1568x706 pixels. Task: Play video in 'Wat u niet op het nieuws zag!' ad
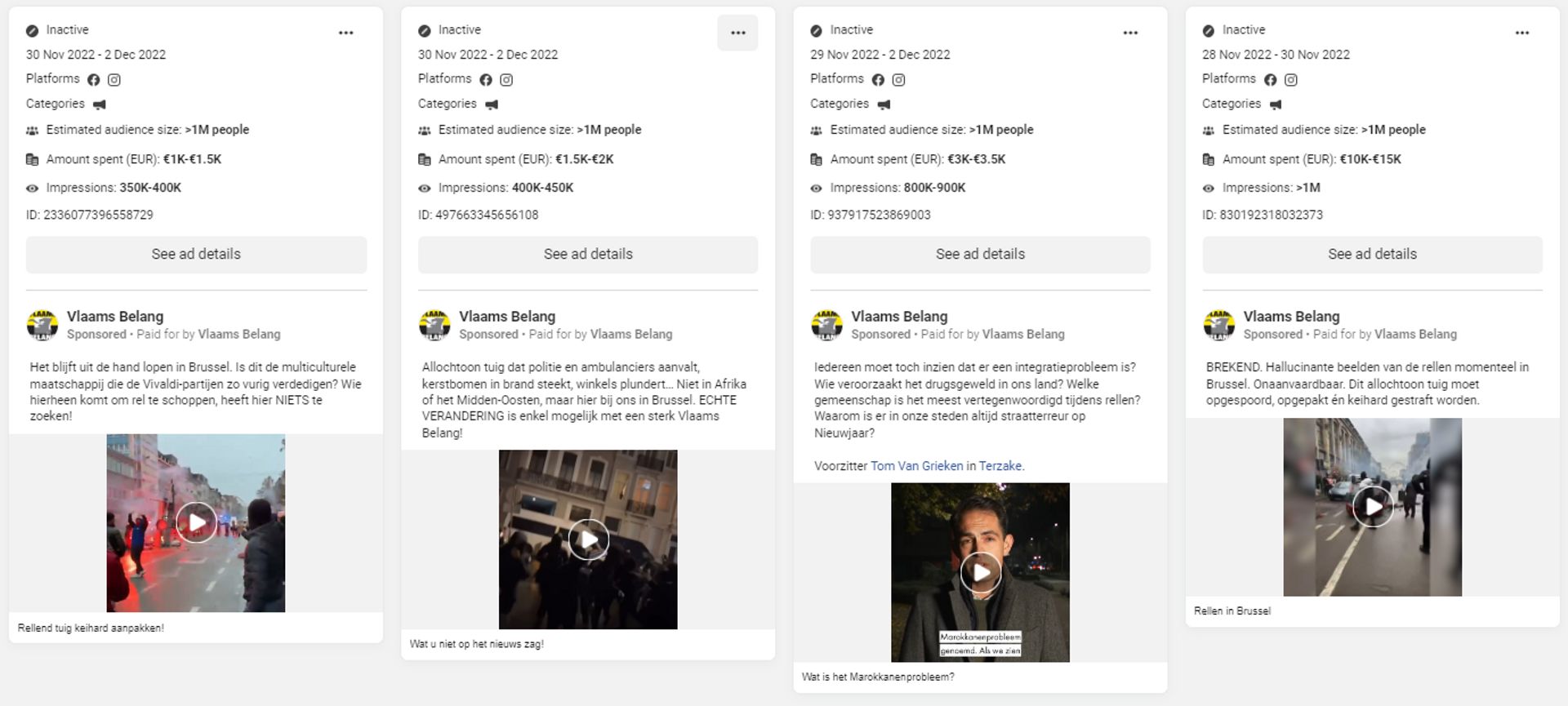pos(588,539)
